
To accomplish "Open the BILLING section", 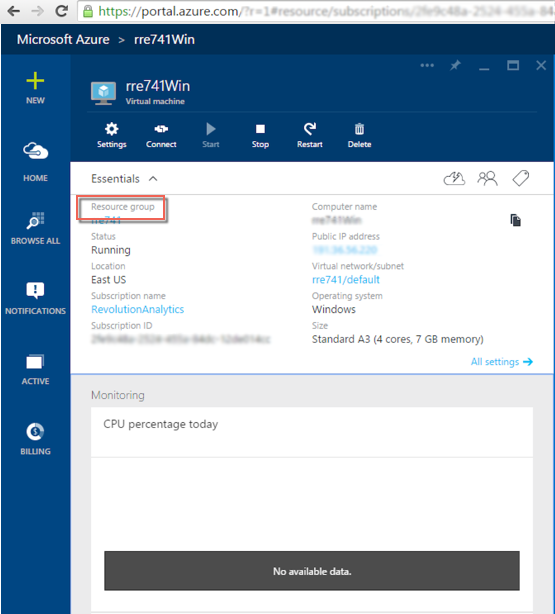I will (35, 439).
